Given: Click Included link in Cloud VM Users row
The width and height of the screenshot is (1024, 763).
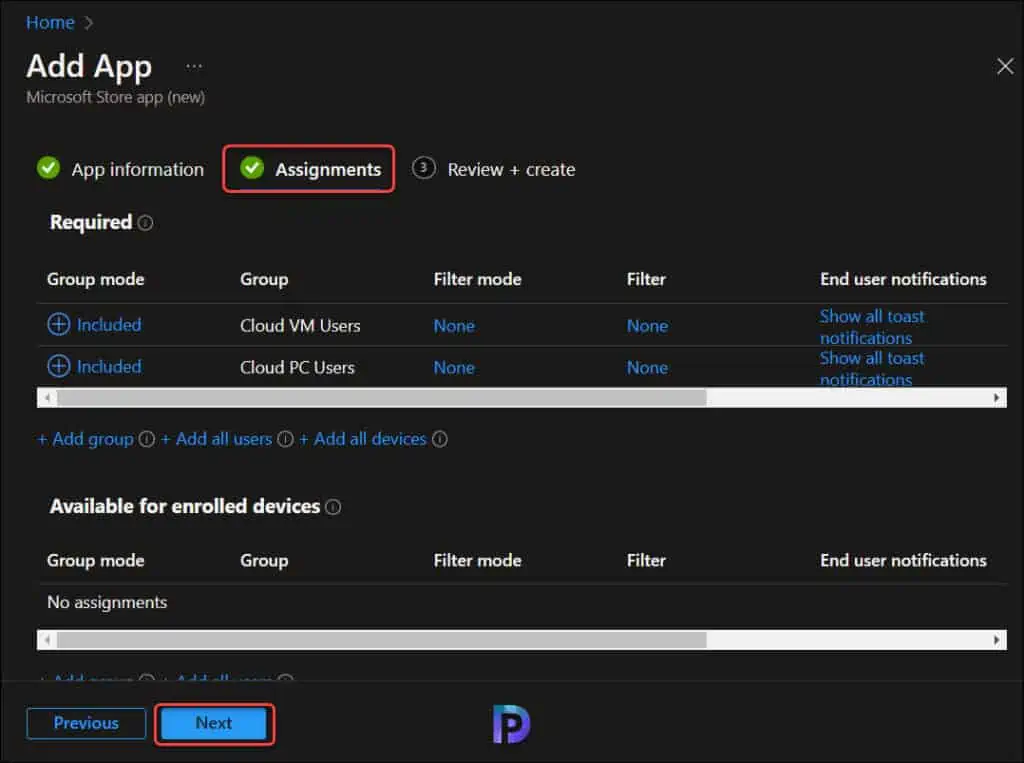Looking at the screenshot, I should [x=108, y=325].
